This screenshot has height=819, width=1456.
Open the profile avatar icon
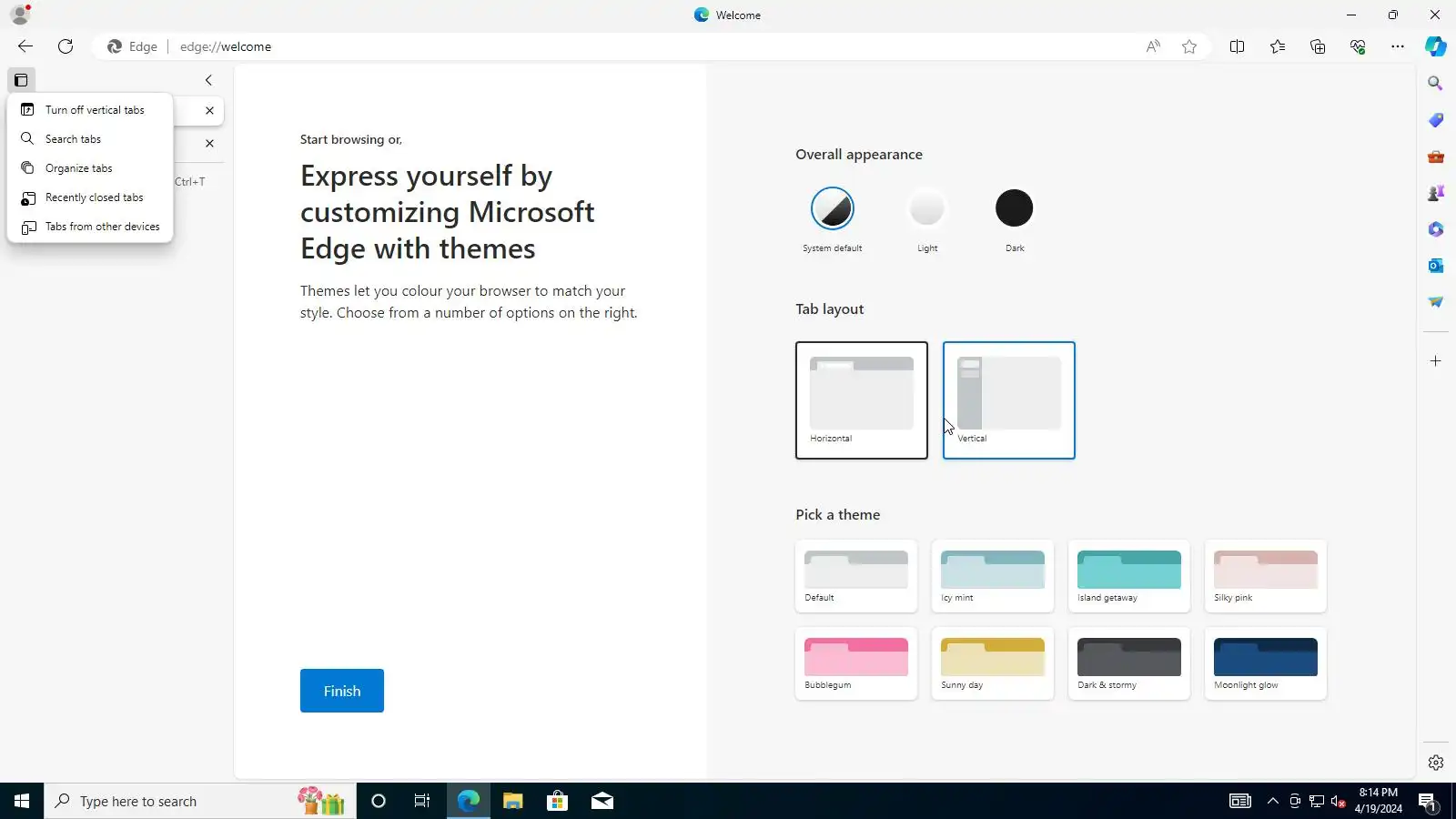pyautogui.click(x=20, y=15)
